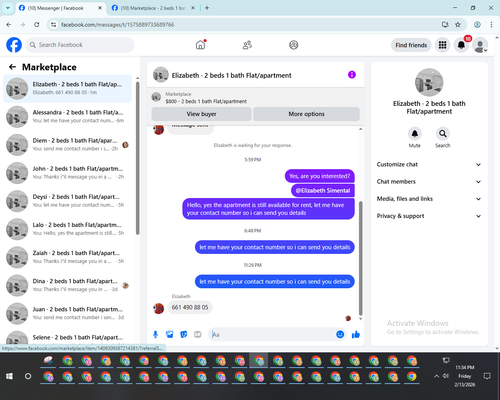Choose a sticker icon
Image resolution: width=500 pixels, height=400 pixels.
184,334
